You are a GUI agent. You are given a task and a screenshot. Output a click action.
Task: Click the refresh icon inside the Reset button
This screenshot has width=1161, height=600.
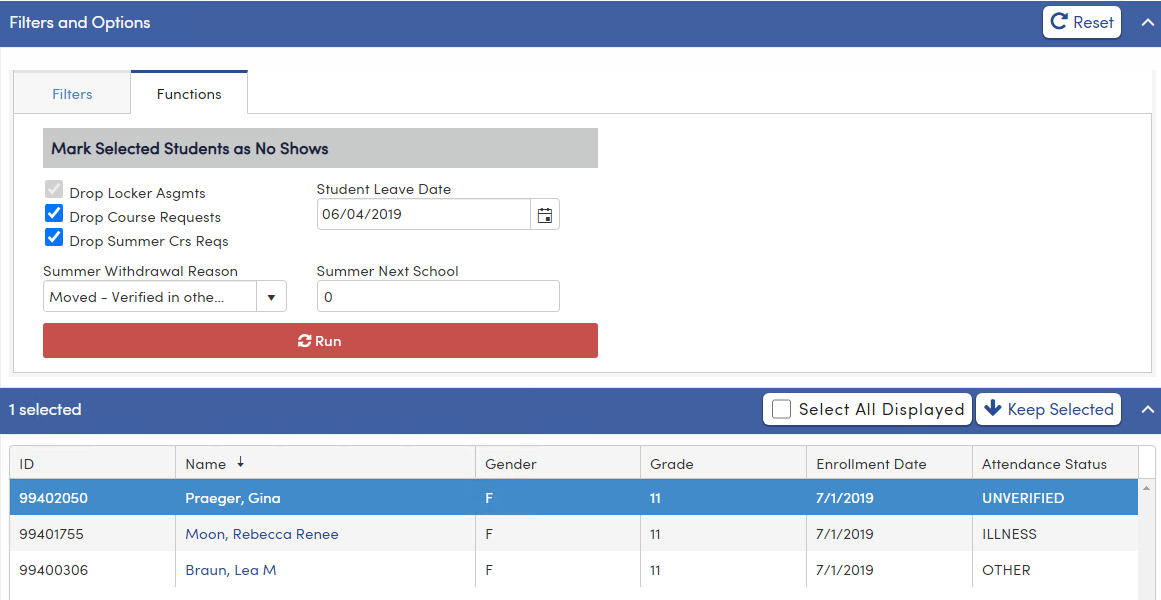[1061, 21]
